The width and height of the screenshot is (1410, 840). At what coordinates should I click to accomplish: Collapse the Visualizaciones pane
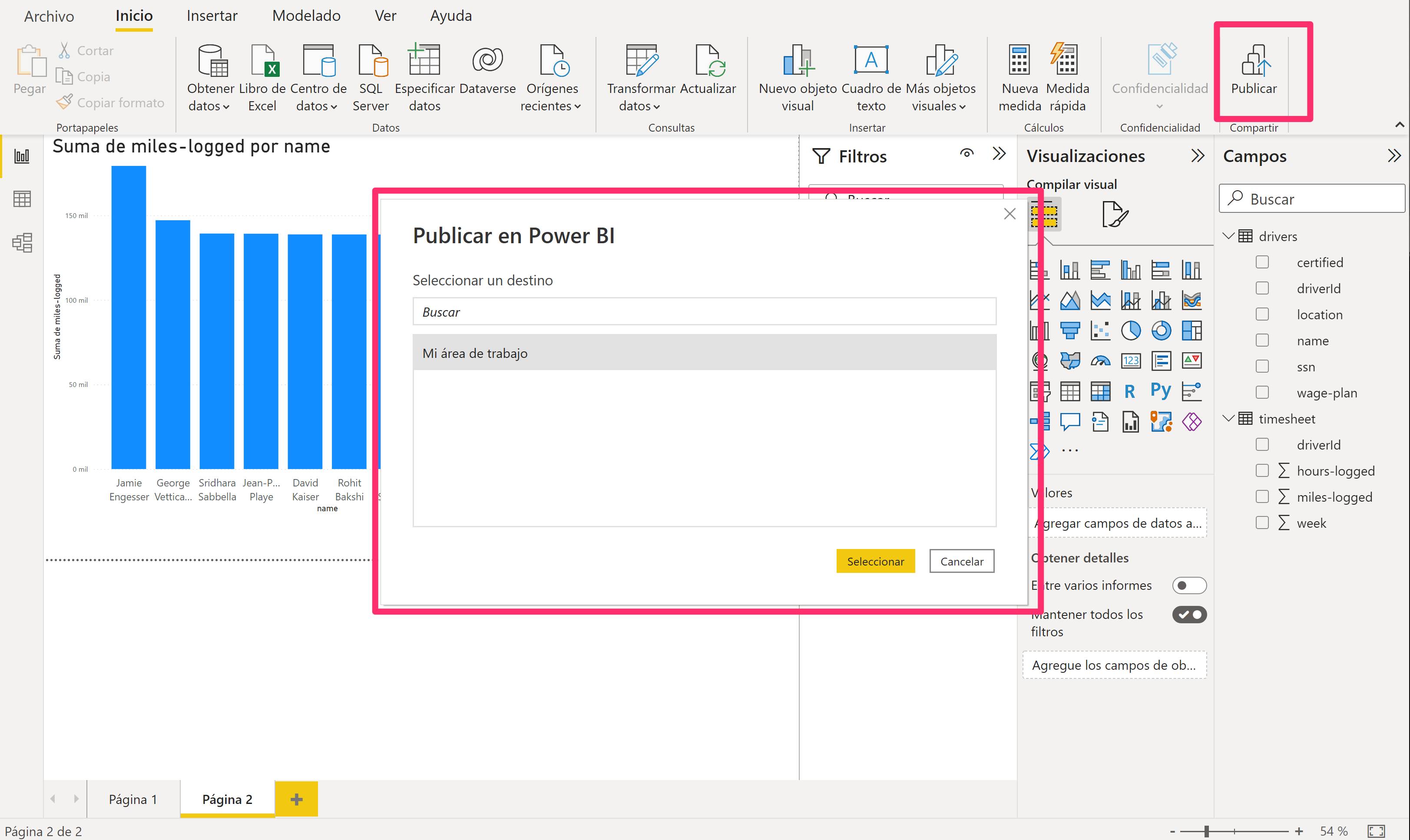[1197, 155]
